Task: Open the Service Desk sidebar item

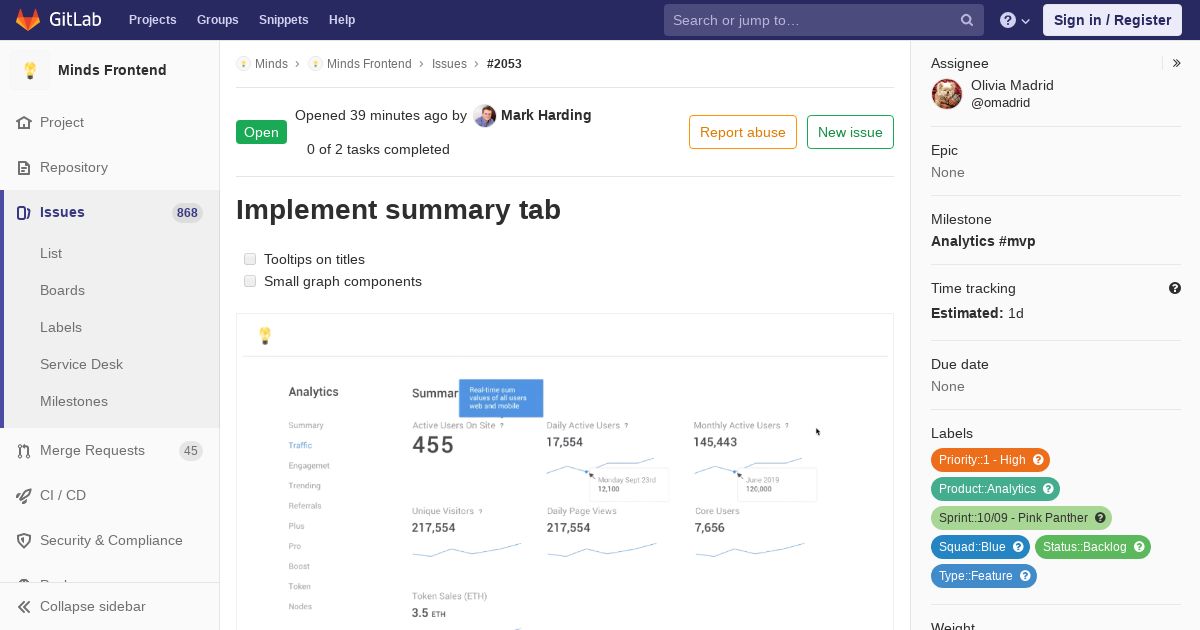Action: [81, 364]
